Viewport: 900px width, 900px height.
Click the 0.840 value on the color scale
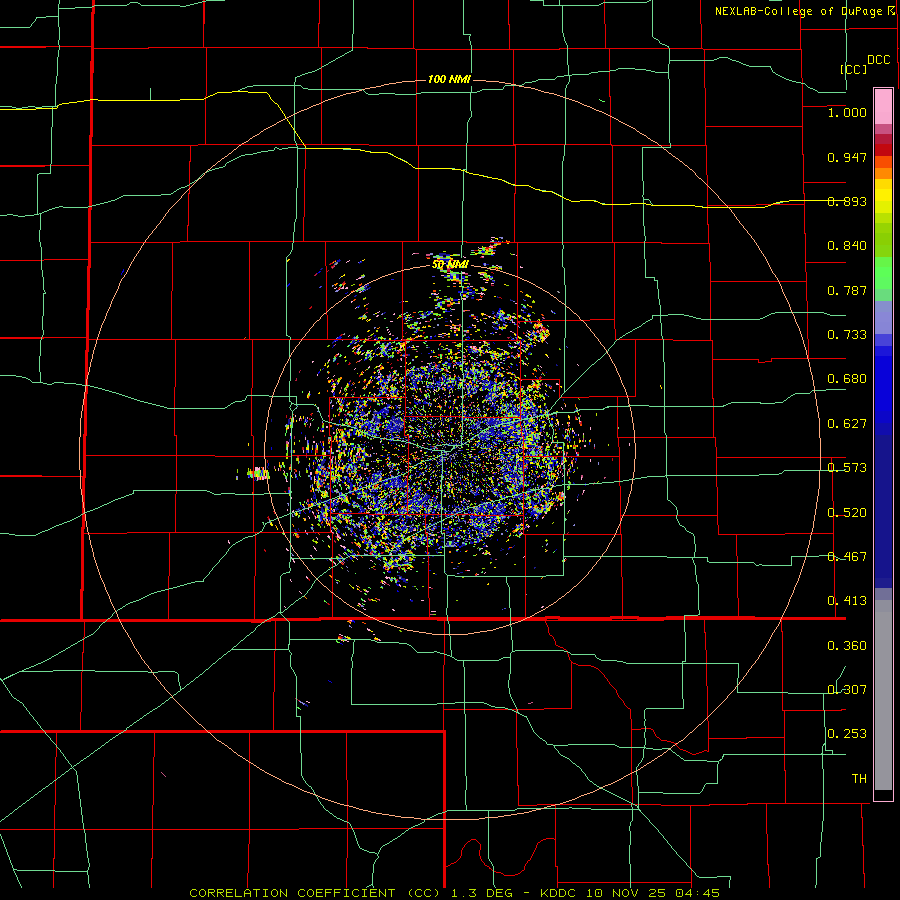(x=847, y=246)
